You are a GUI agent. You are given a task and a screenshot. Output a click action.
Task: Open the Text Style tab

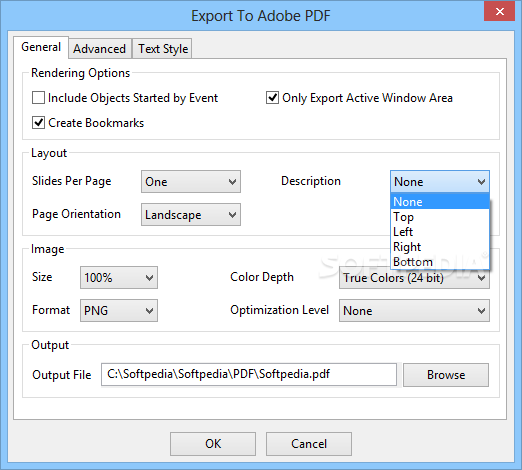pos(163,49)
